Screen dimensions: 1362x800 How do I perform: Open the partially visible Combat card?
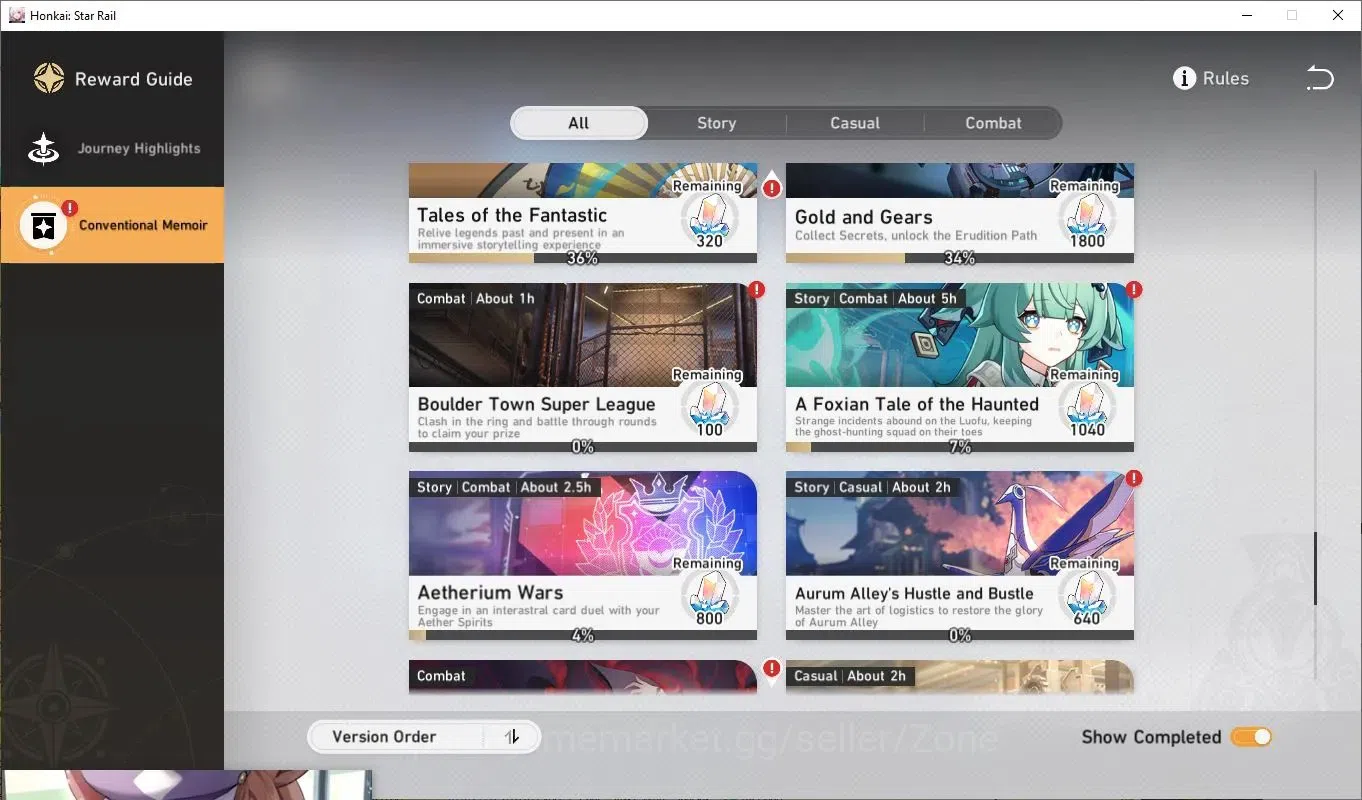coord(583,676)
